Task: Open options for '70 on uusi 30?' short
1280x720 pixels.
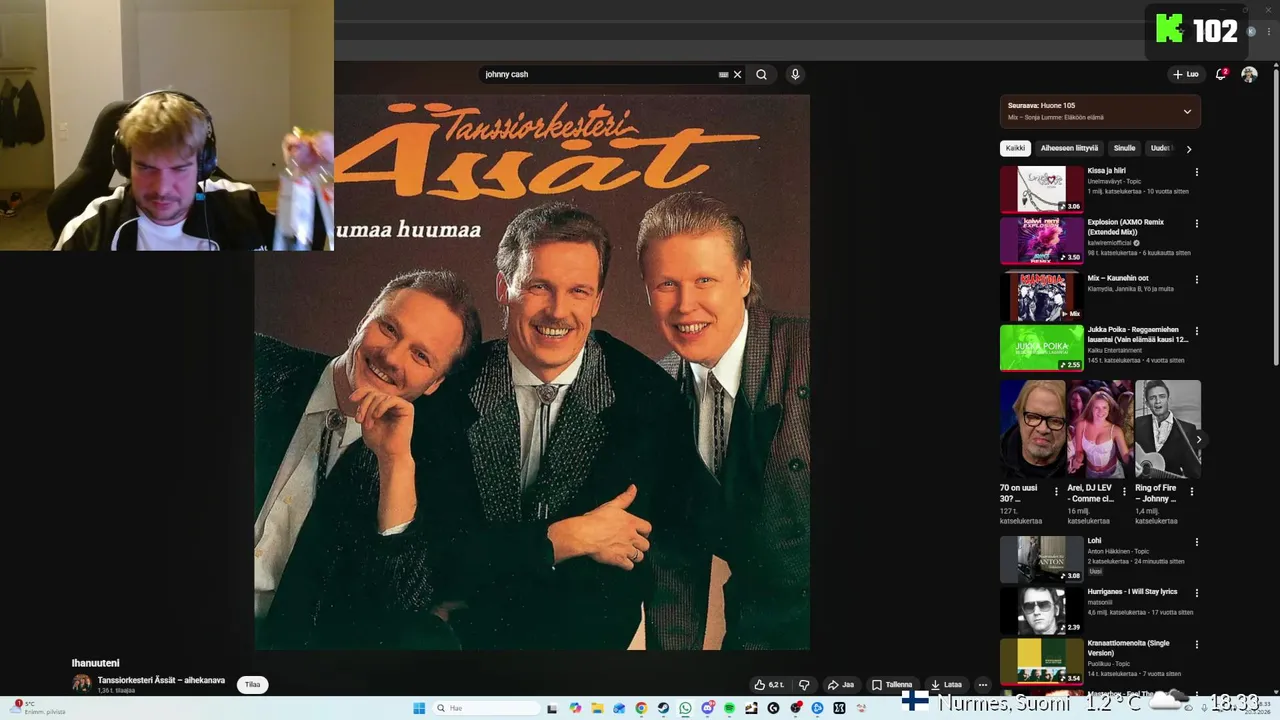Action: click(1056, 491)
